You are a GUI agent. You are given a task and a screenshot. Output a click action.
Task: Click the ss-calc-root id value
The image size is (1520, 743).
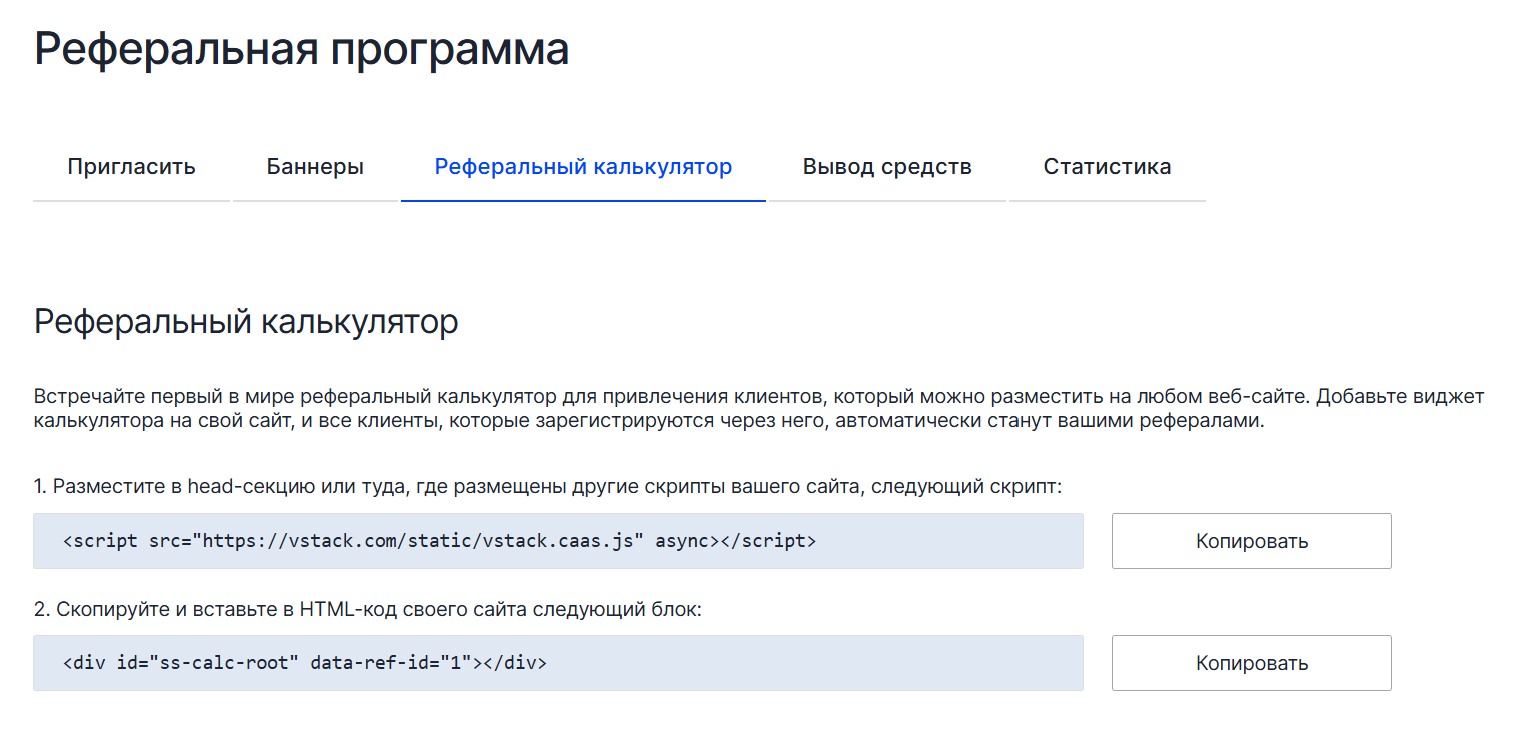click(x=224, y=663)
